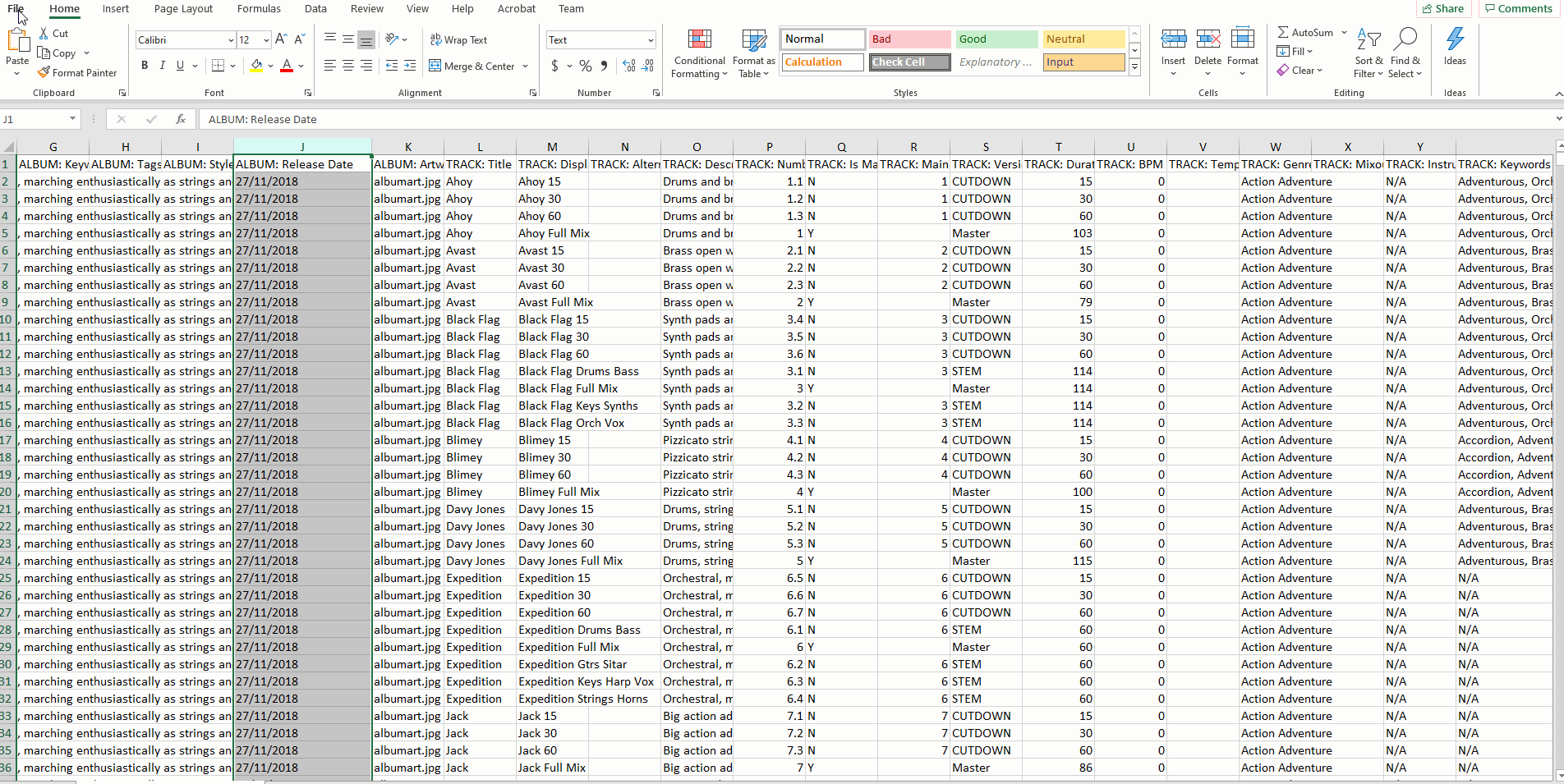Click the Insert Function fx icon
This screenshot has height=784, width=1564.
pos(181,119)
